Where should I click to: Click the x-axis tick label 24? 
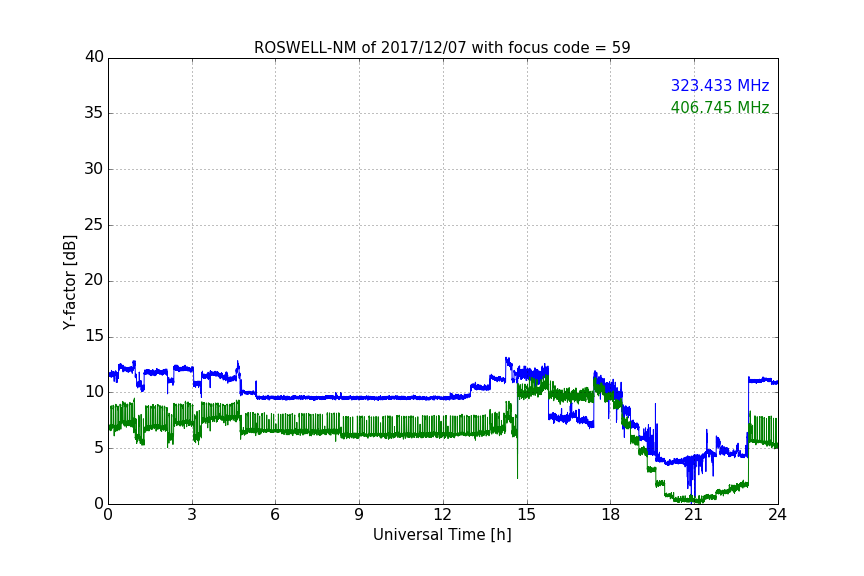(777, 515)
